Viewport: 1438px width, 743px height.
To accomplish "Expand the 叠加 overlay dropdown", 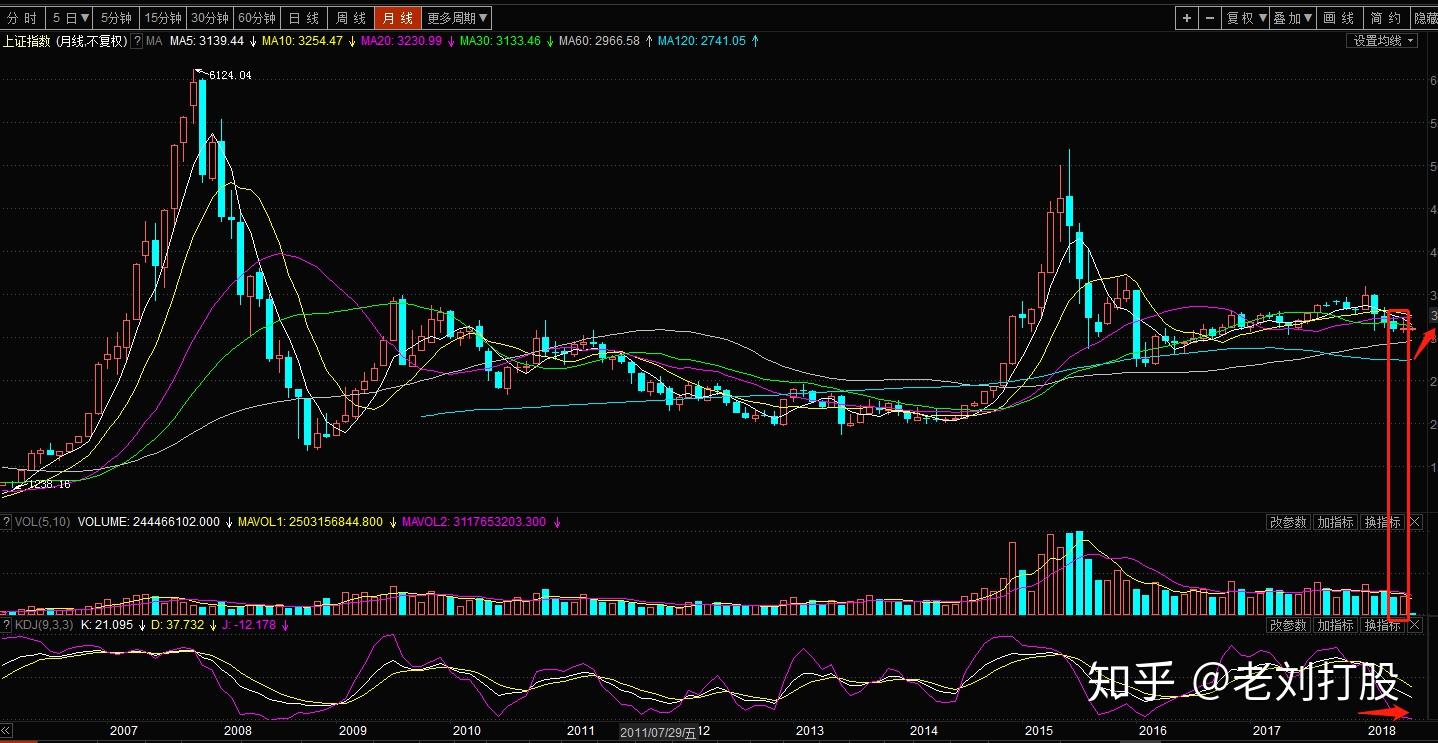I will (x=1292, y=18).
